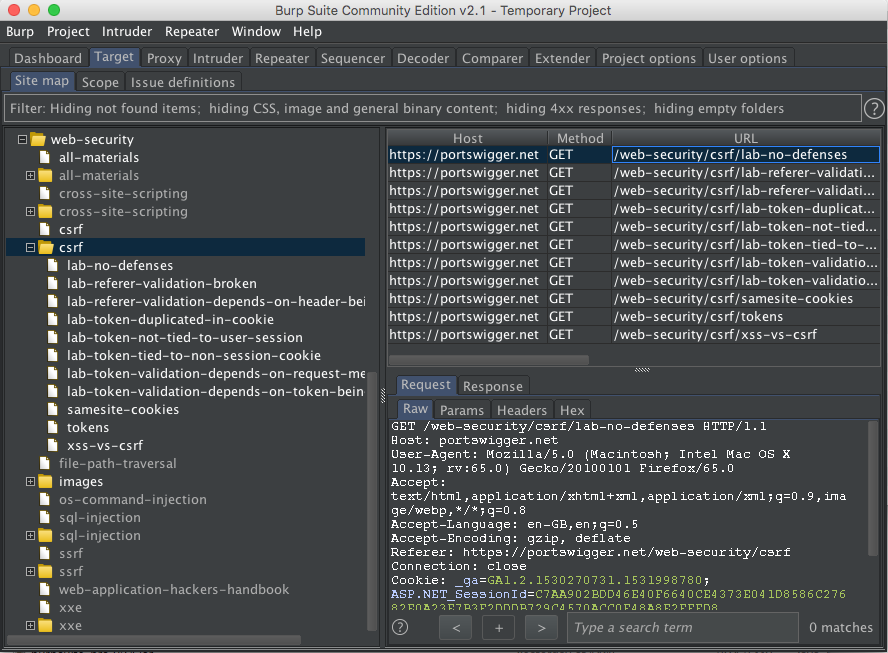888x653 pixels.
Task: Click the previous match arrow button
Action: coord(455,627)
